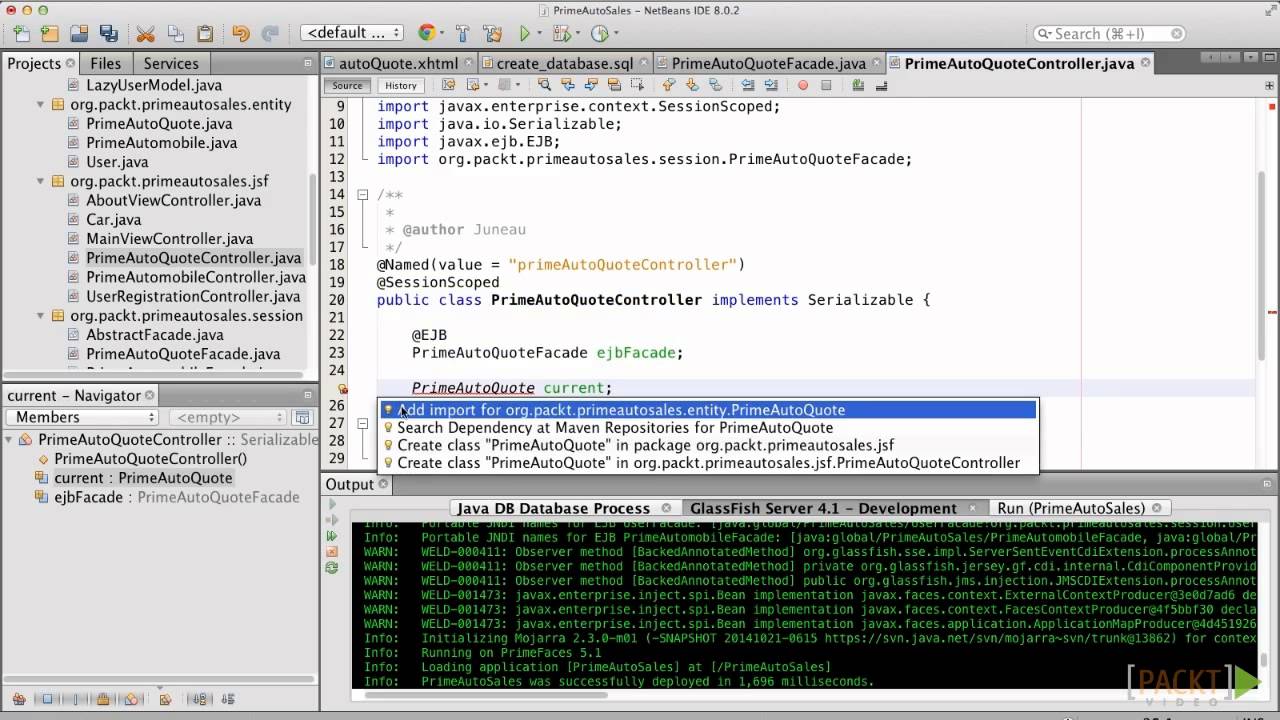Click the Open Project toolbar icon
The width and height of the screenshot is (1280, 720).
click(79, 34)
